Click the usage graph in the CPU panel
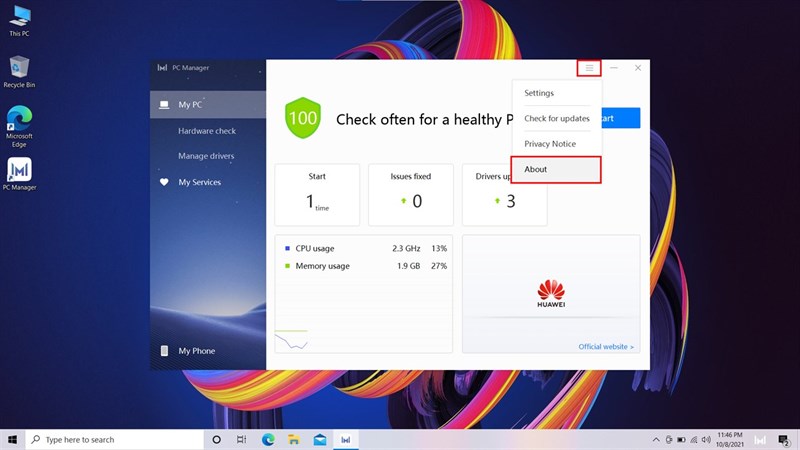 pyautogui.click(x=292, y=340)
